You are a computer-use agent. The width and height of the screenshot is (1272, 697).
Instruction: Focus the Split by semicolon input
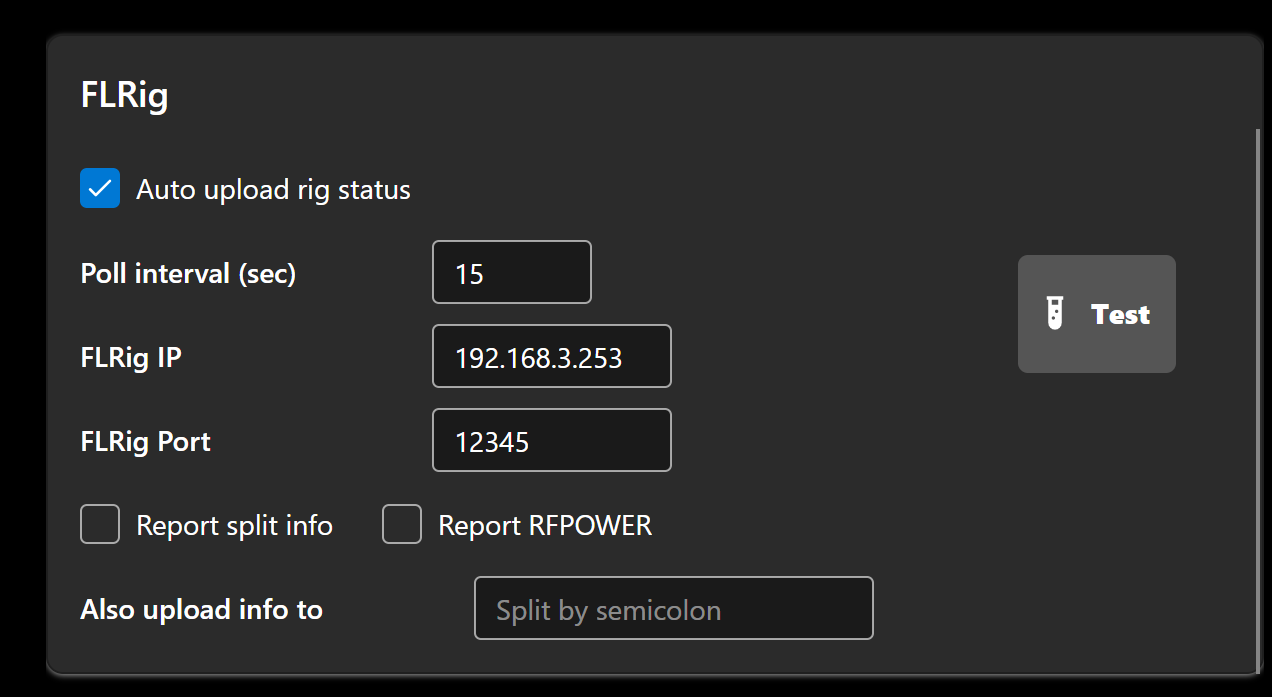click(674, 608)
